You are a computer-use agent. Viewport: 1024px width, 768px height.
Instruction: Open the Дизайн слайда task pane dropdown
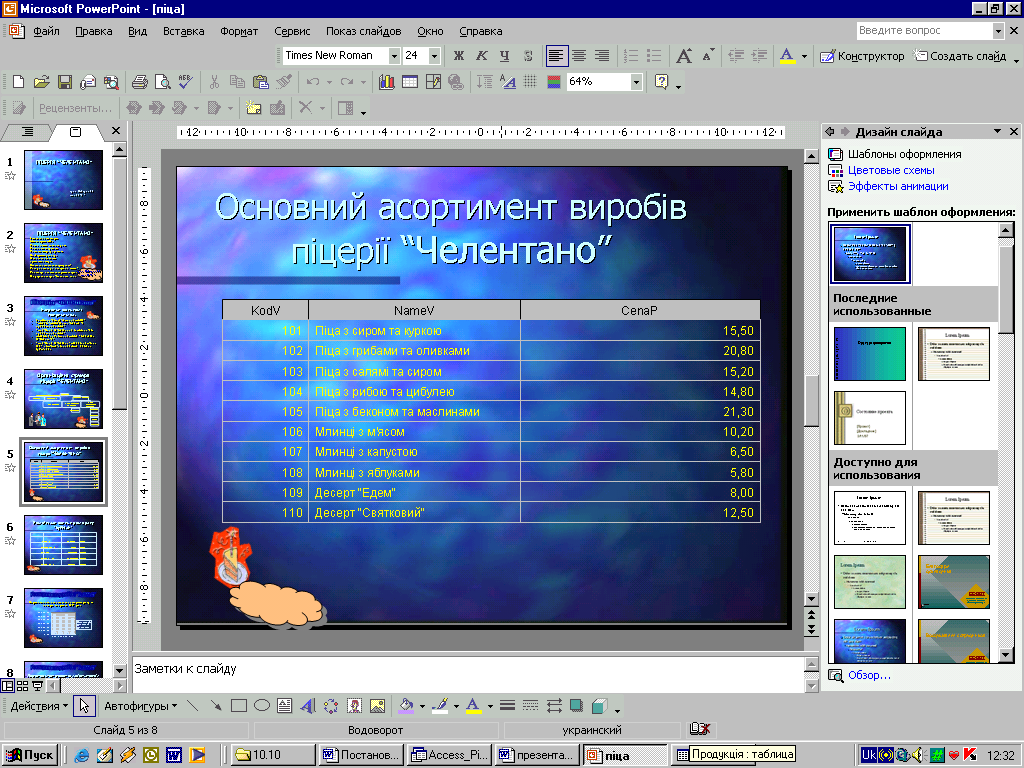997,131
